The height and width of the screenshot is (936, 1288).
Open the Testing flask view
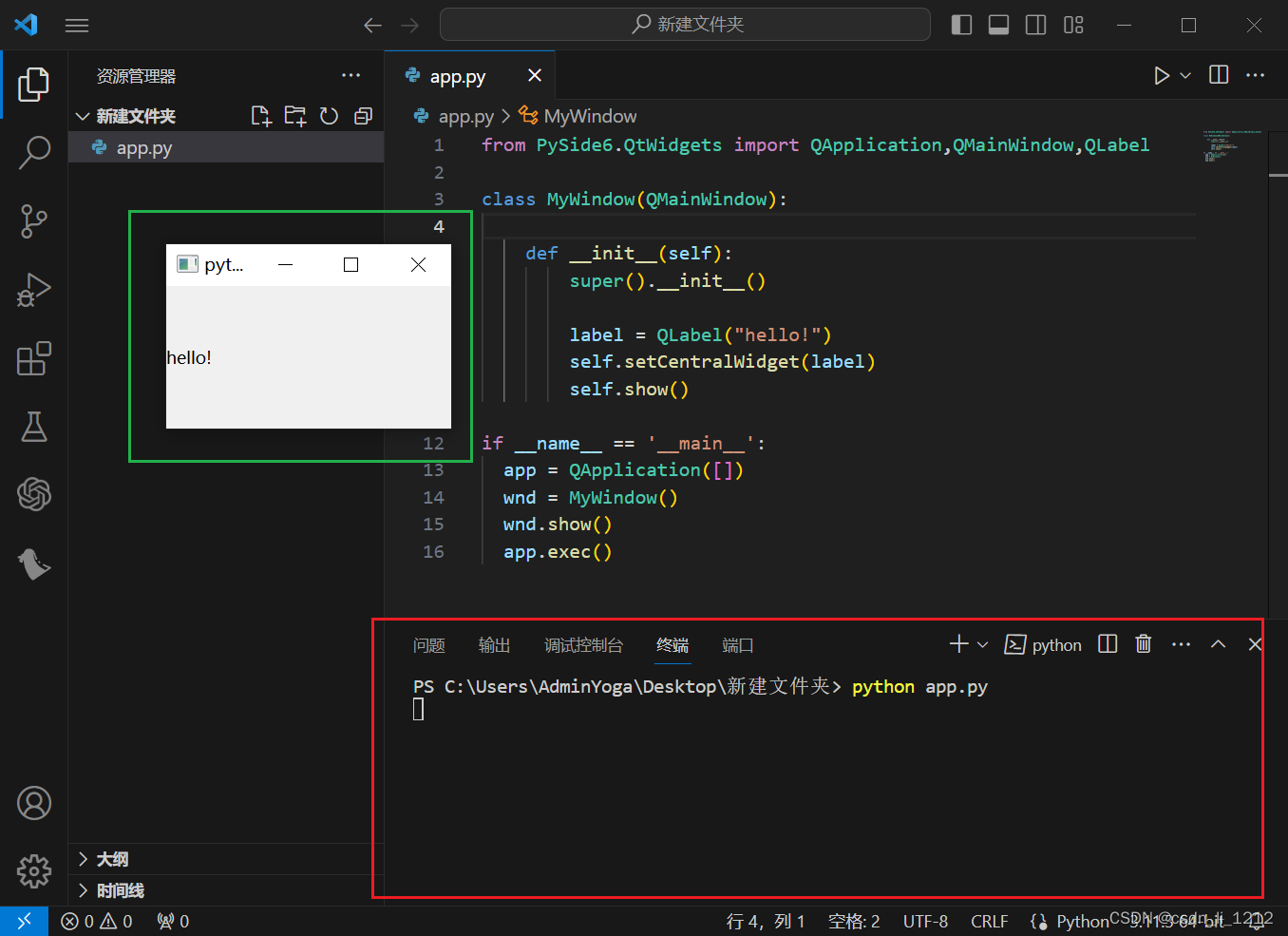click(x=34, y=427)
